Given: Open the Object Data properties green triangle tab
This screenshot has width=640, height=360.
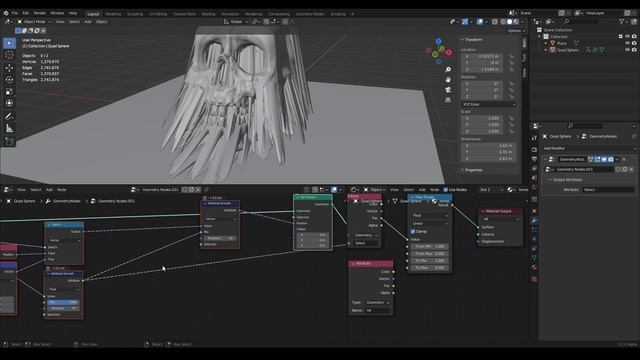Looking at the screenshot, I should click(534, 258).
